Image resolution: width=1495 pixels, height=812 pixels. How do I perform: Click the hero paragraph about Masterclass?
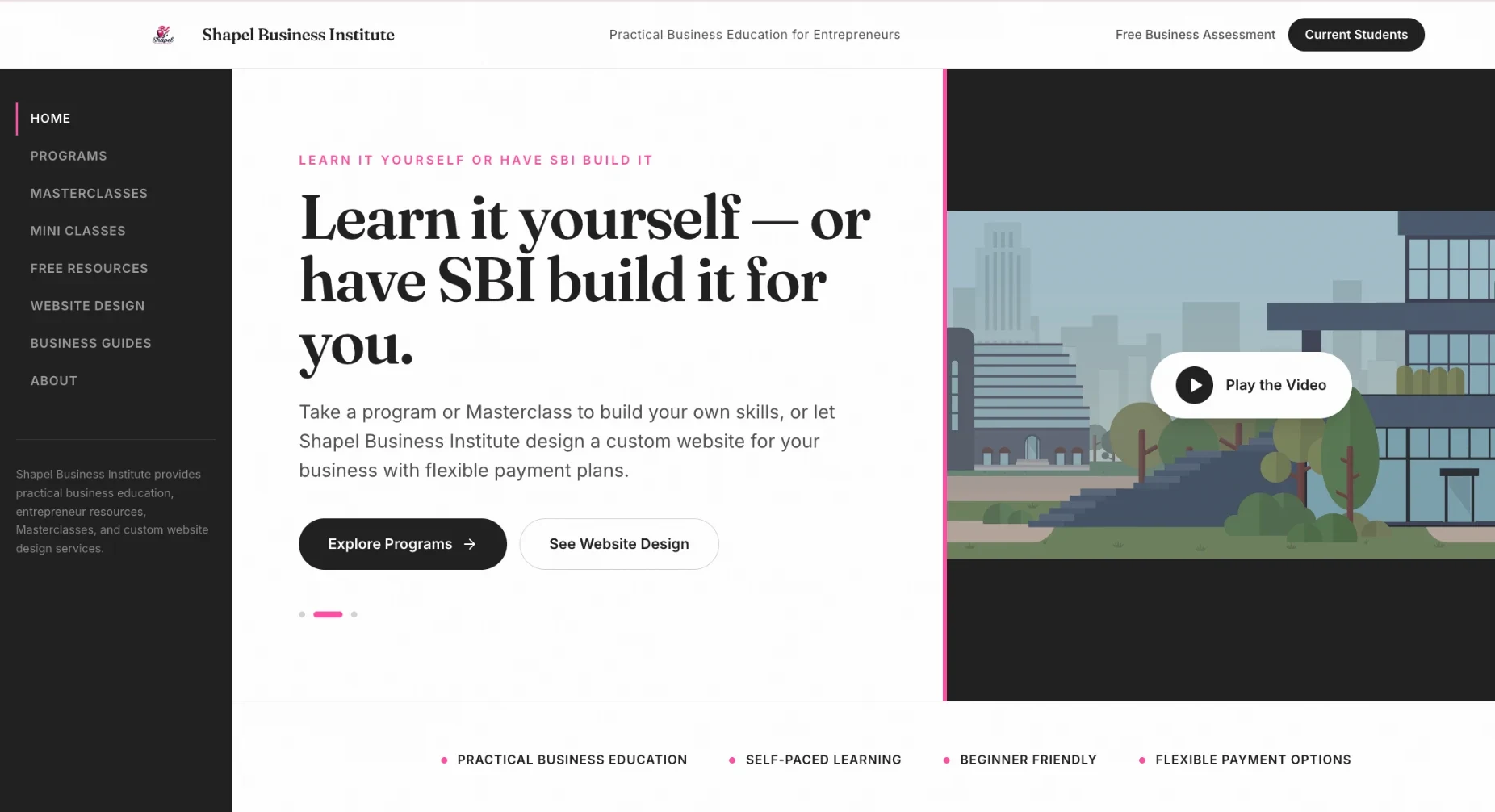(x=567, y=442)
